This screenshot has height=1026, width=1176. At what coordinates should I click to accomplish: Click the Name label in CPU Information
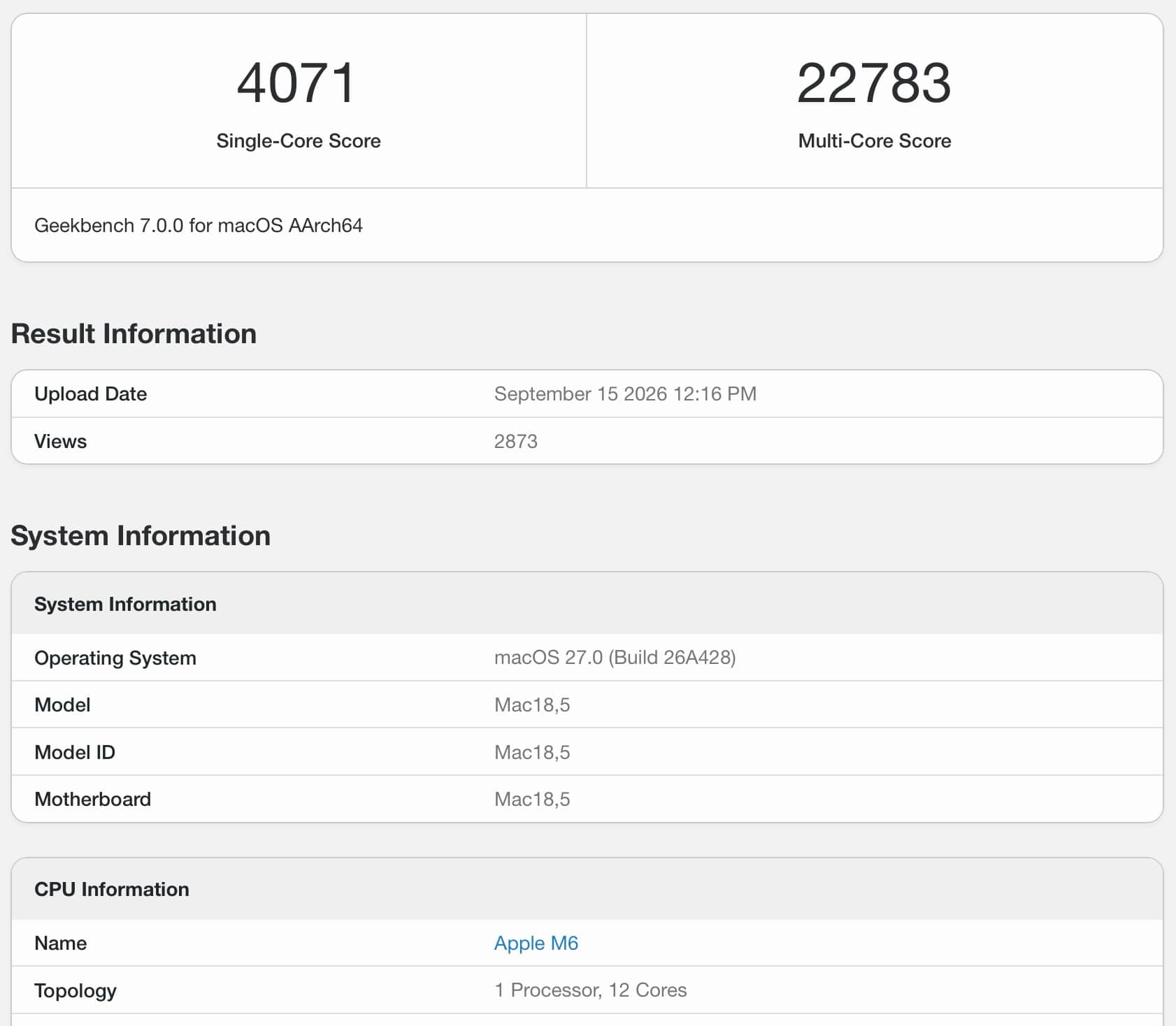point(60,943)
